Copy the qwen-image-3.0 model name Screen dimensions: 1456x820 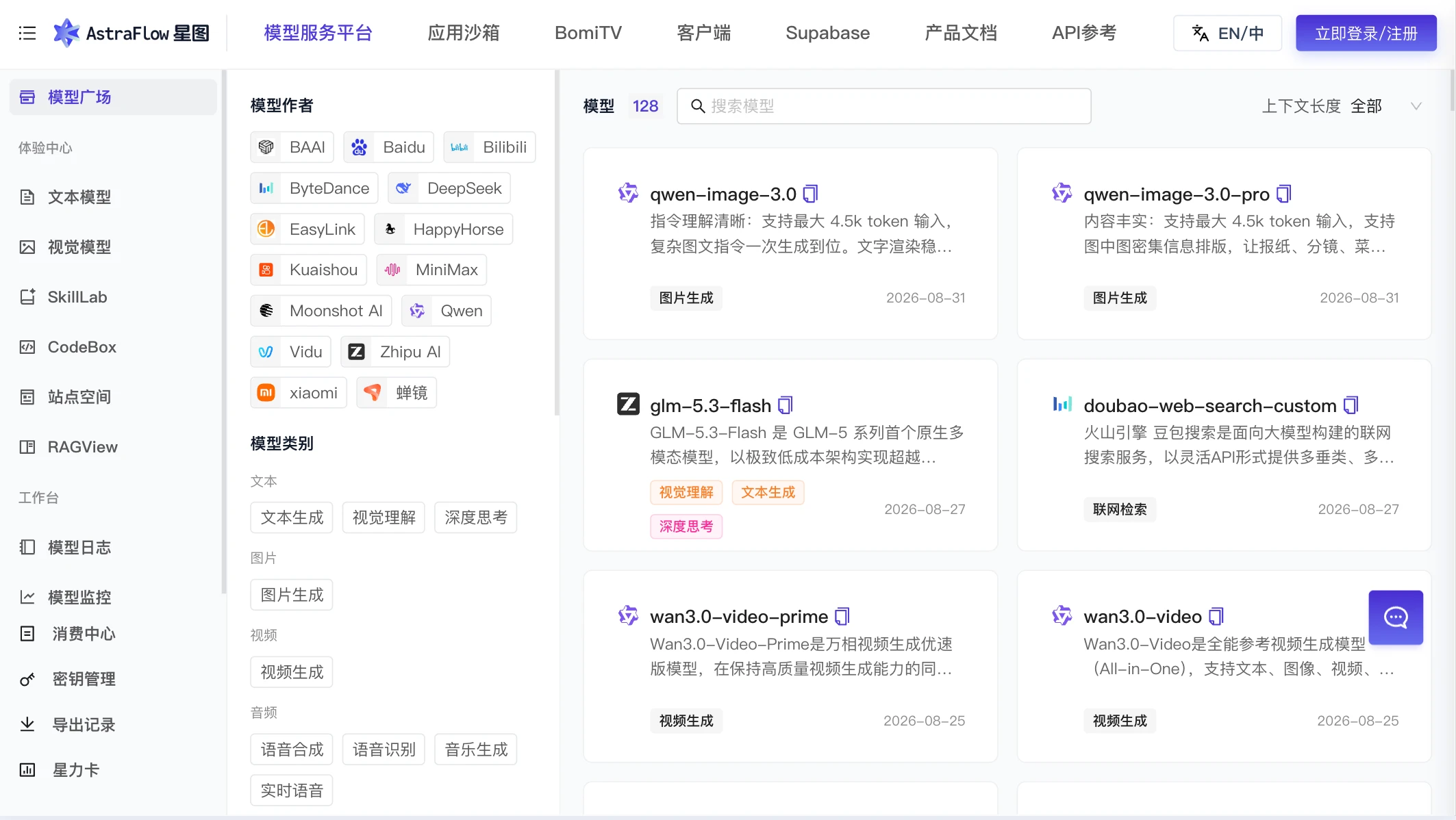coord(810,194)
